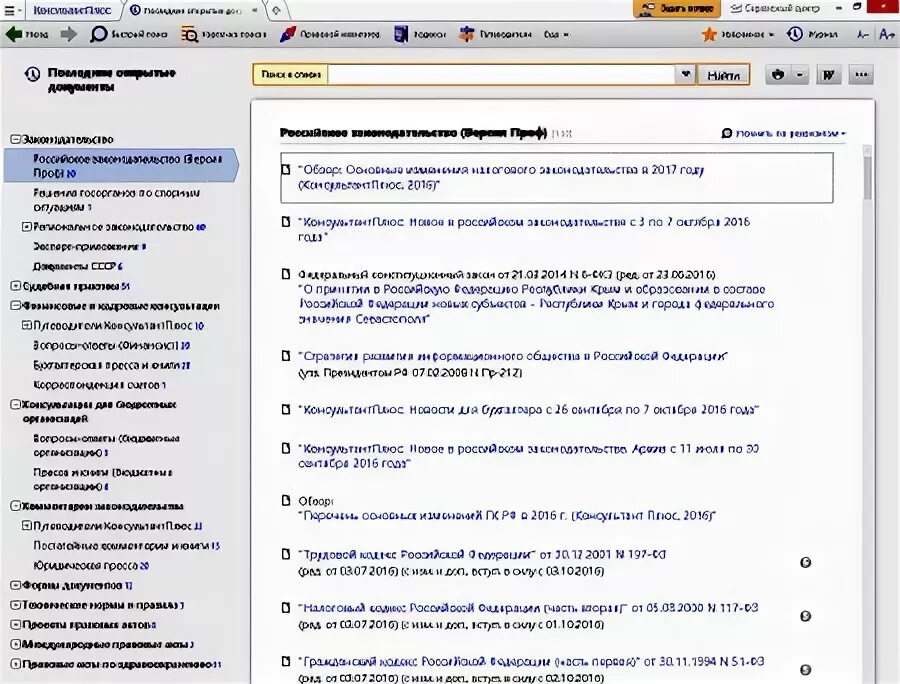The width and height of the screenshot is (900, 684).
Task: Click document icon of Налоговый кодекс row
Action: click(286, 608)
